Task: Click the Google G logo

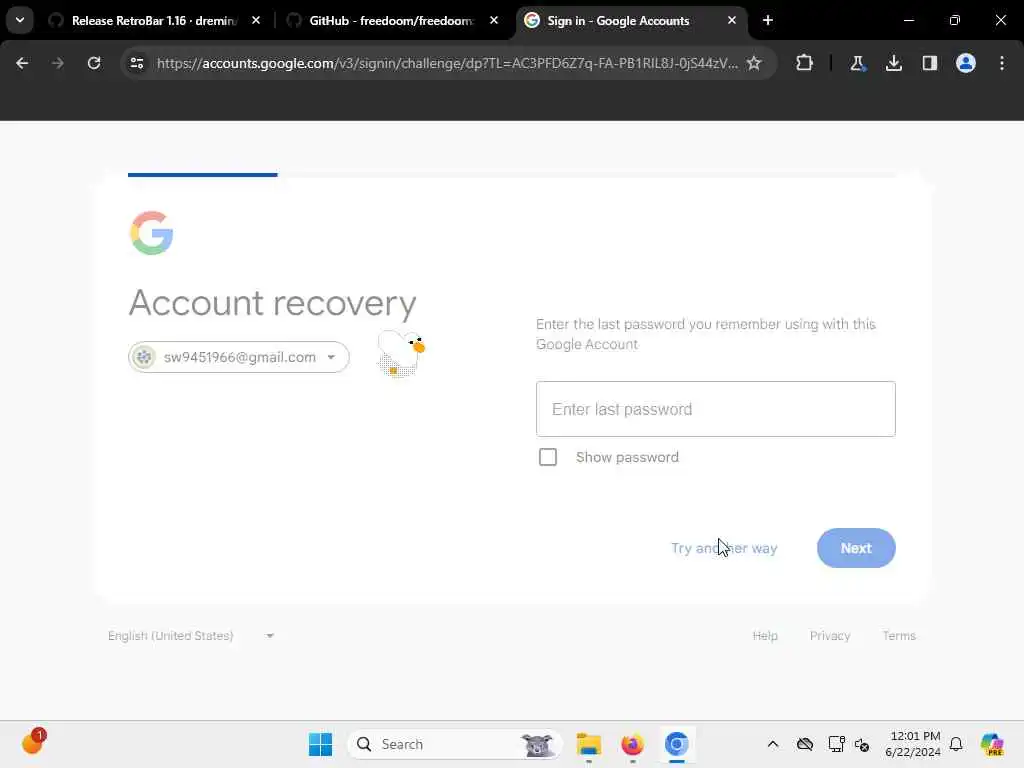Action: [x=152, y=232]
